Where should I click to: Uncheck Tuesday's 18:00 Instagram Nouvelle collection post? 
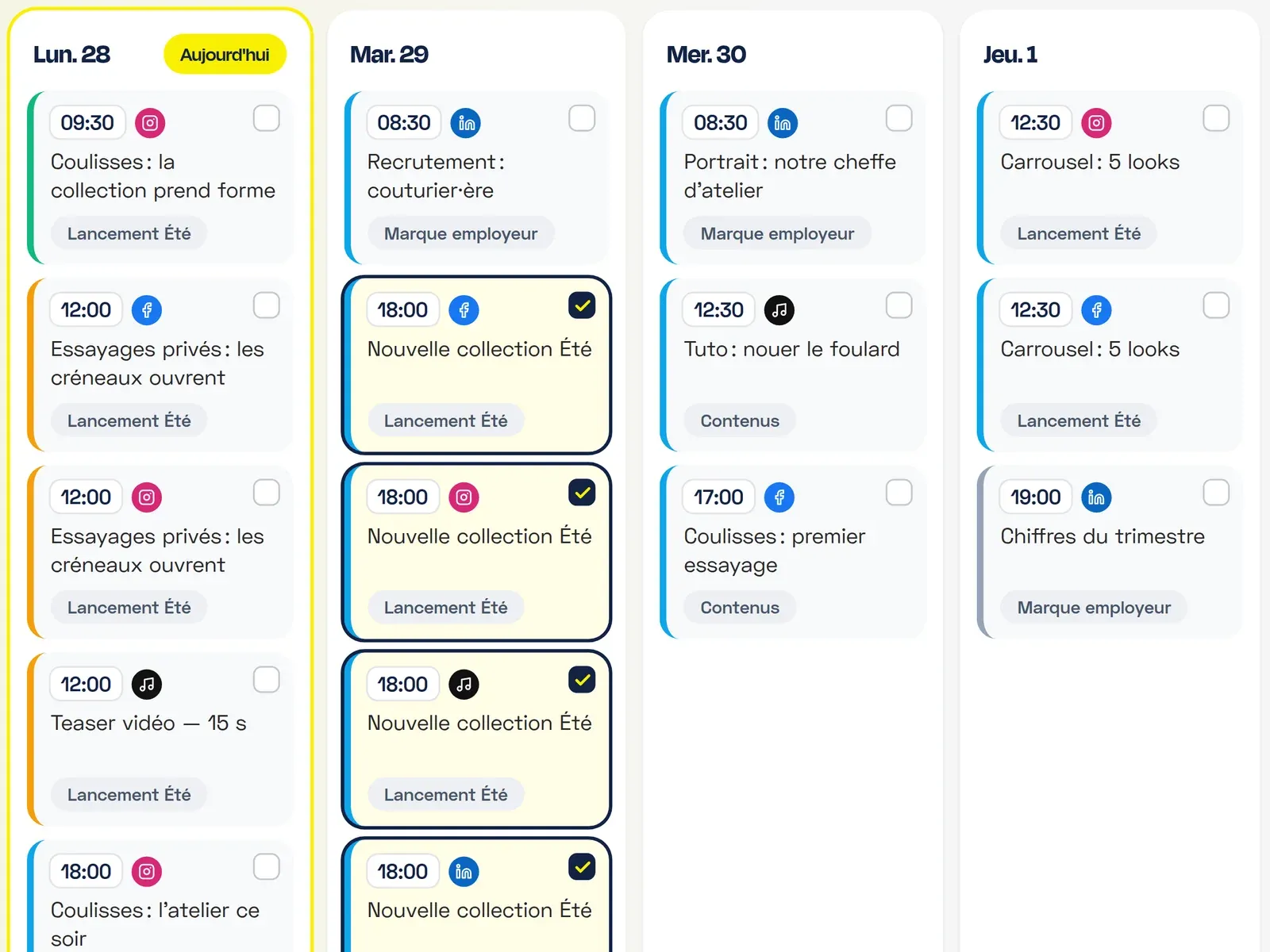[x=582, y=493]
